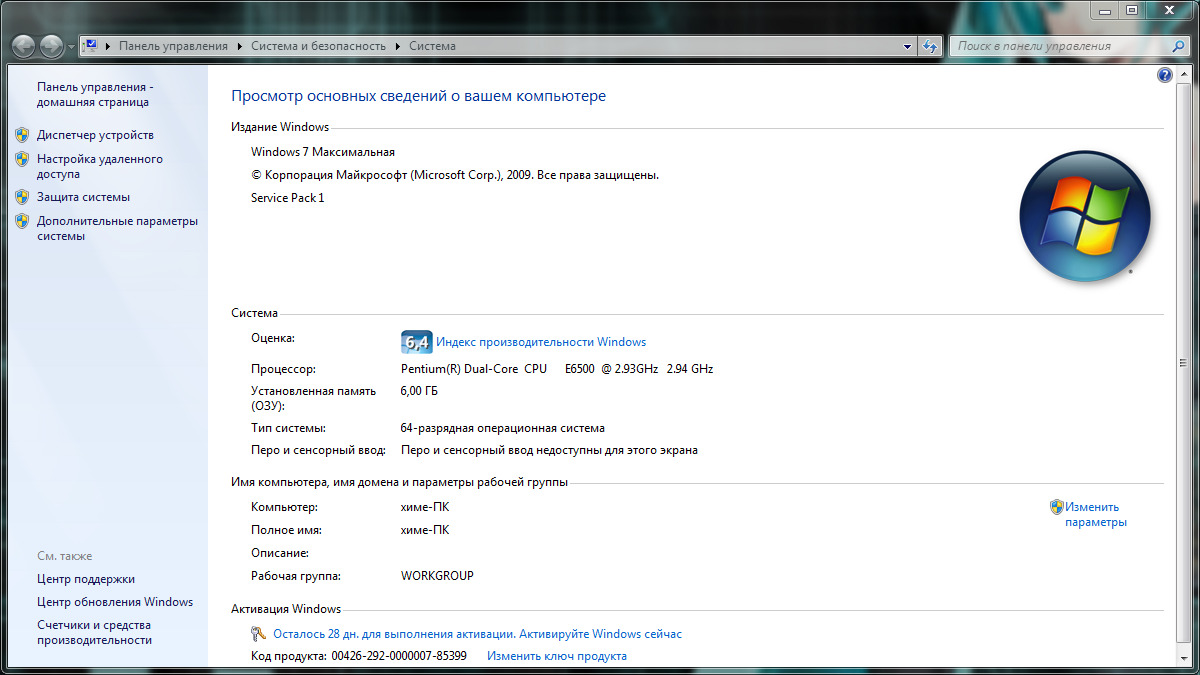Click the 6,4 performance rating badge

coord(416,342)
